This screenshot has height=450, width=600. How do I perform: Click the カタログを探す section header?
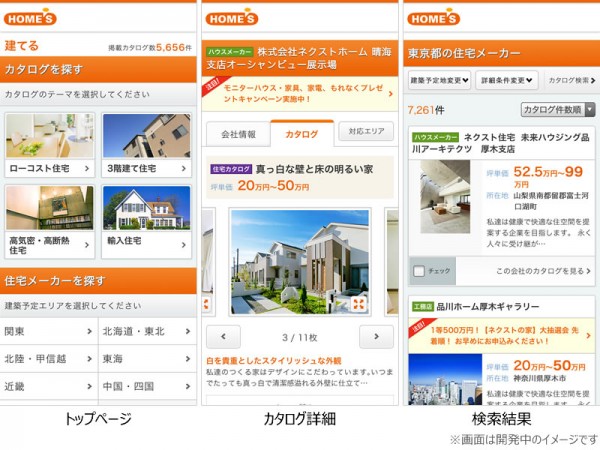98,69
